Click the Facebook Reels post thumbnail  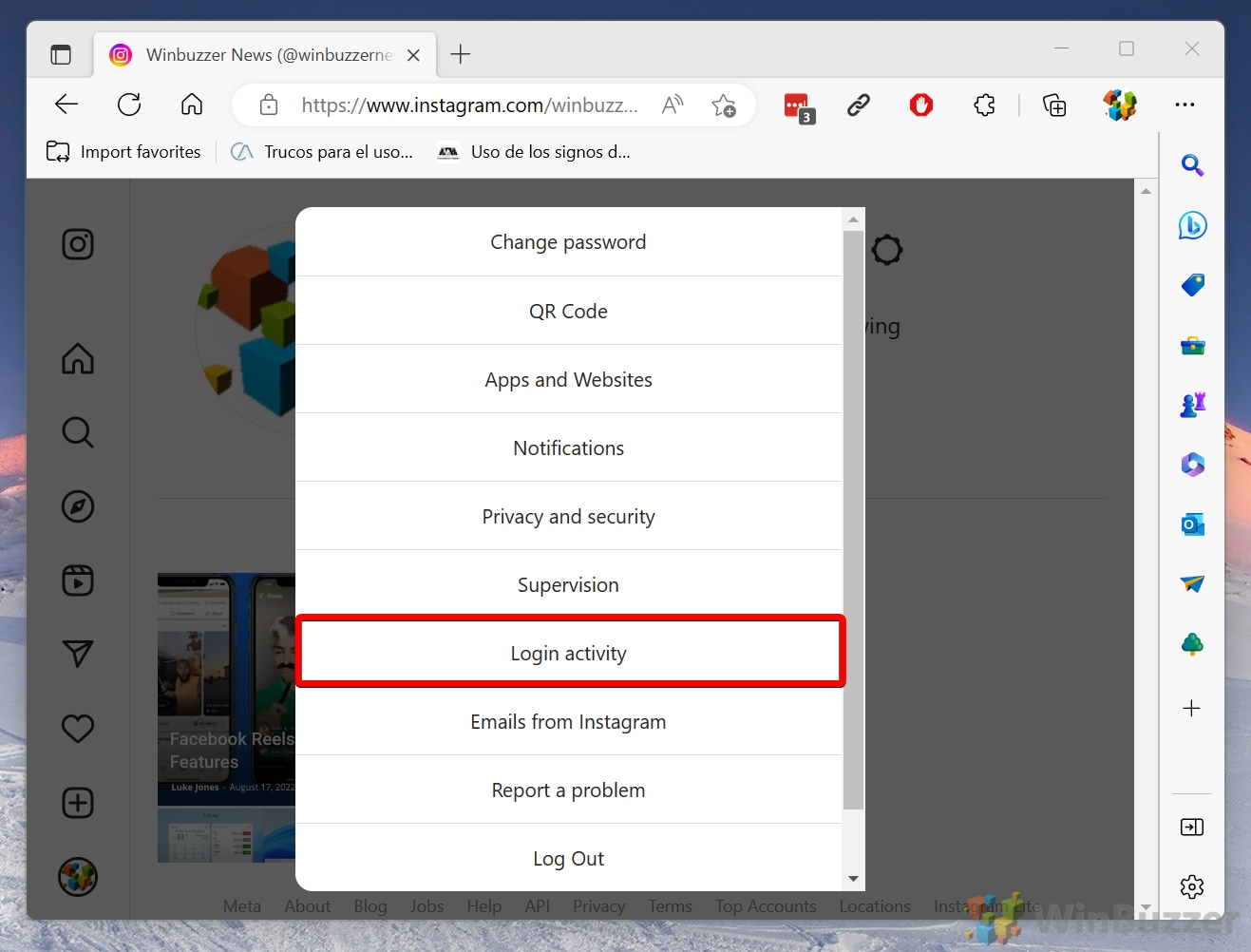226,689
